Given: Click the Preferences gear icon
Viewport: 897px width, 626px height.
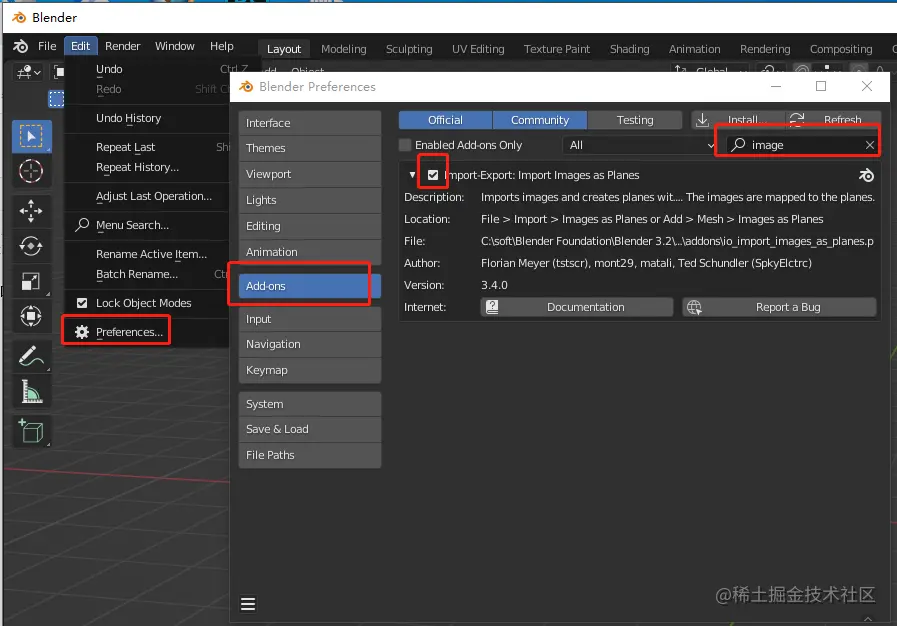Looking at the screenshot, I should [82, 332].
